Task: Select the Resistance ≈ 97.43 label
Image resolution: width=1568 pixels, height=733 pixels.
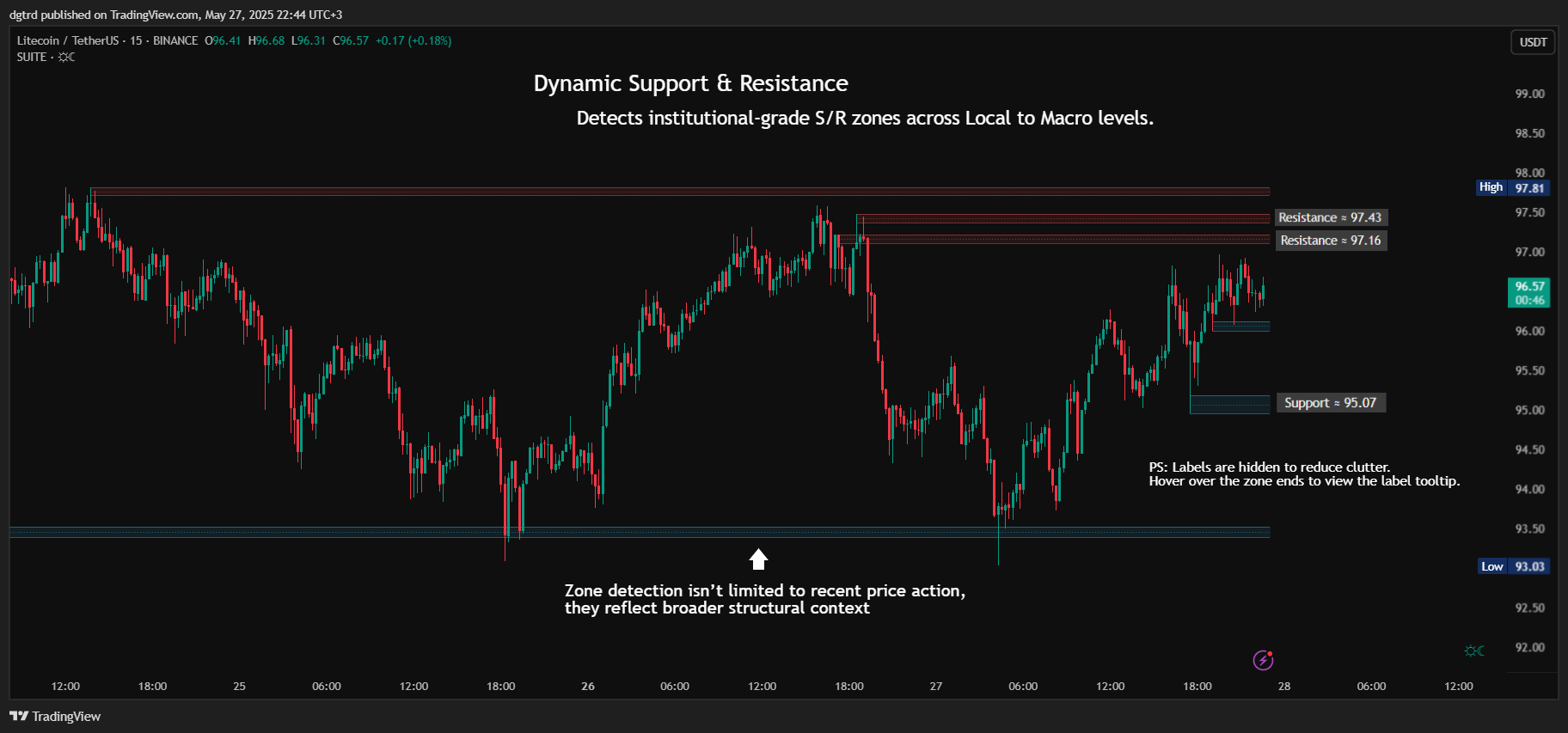Action: (1330, 217)
